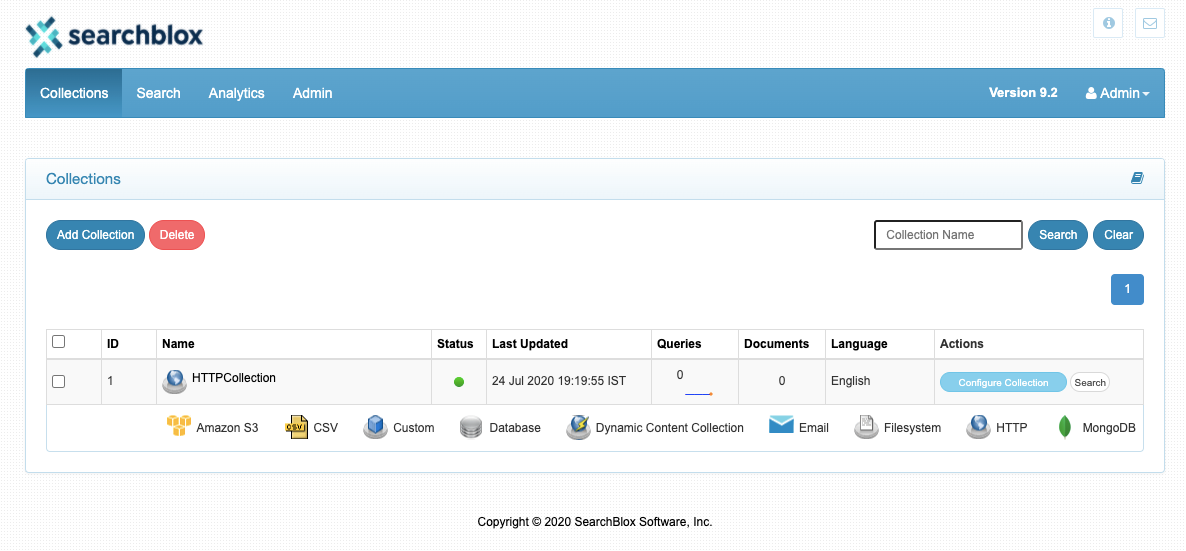Focus the Collection Name input field
This screenshot has width=1186, height=551.
[x=948, y=235]
